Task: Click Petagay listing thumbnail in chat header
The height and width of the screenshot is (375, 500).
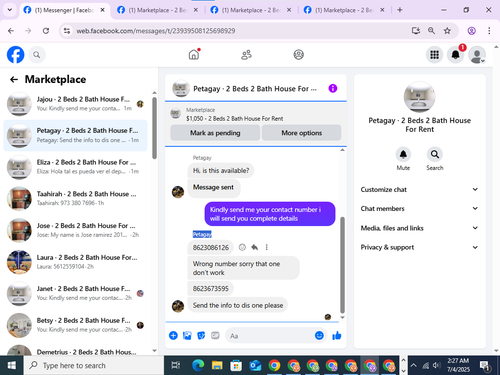Action: pos(181,89)
